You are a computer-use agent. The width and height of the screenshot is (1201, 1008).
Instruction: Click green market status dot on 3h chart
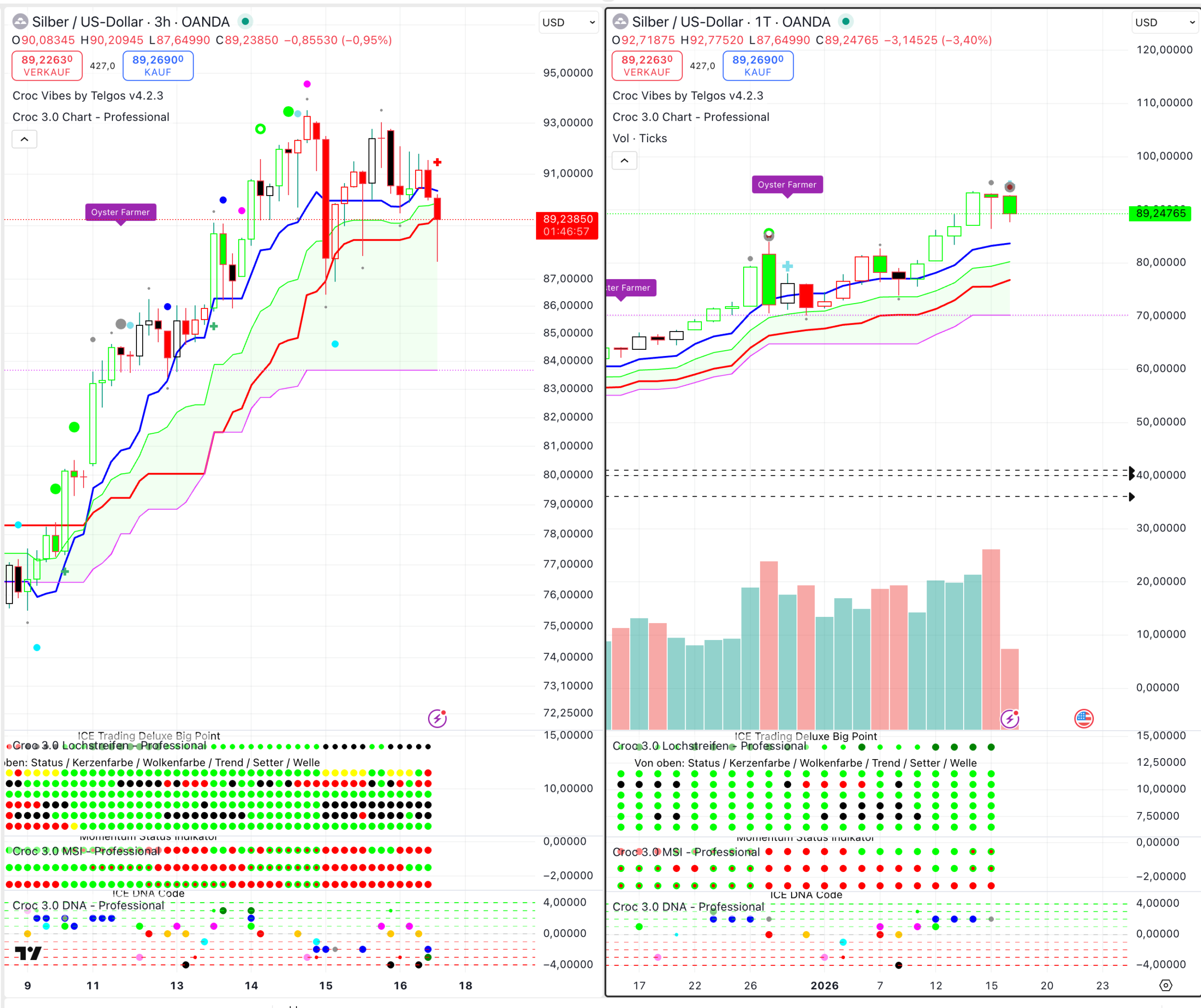[245, 22]
